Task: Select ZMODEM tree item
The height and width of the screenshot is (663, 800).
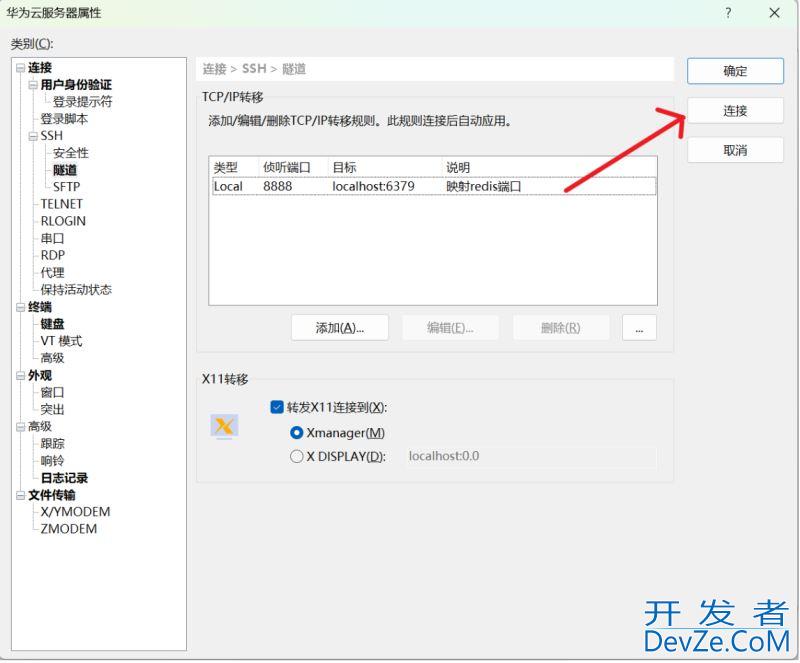Action: point(69,529)
